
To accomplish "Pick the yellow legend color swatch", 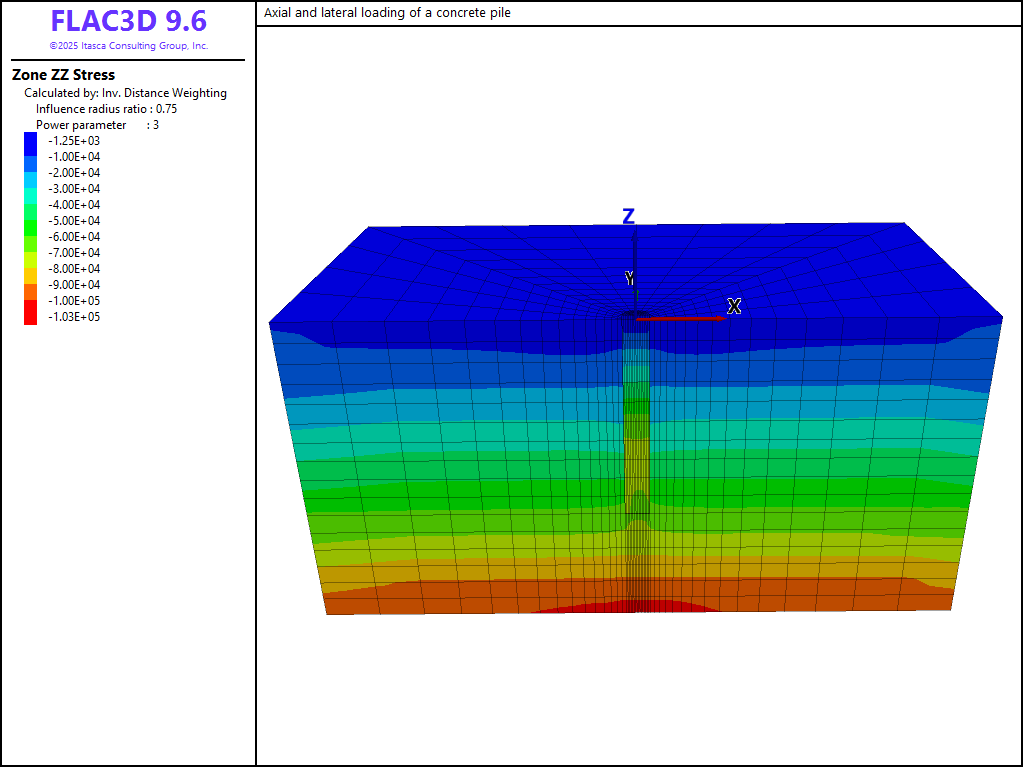I will [30, 259].
